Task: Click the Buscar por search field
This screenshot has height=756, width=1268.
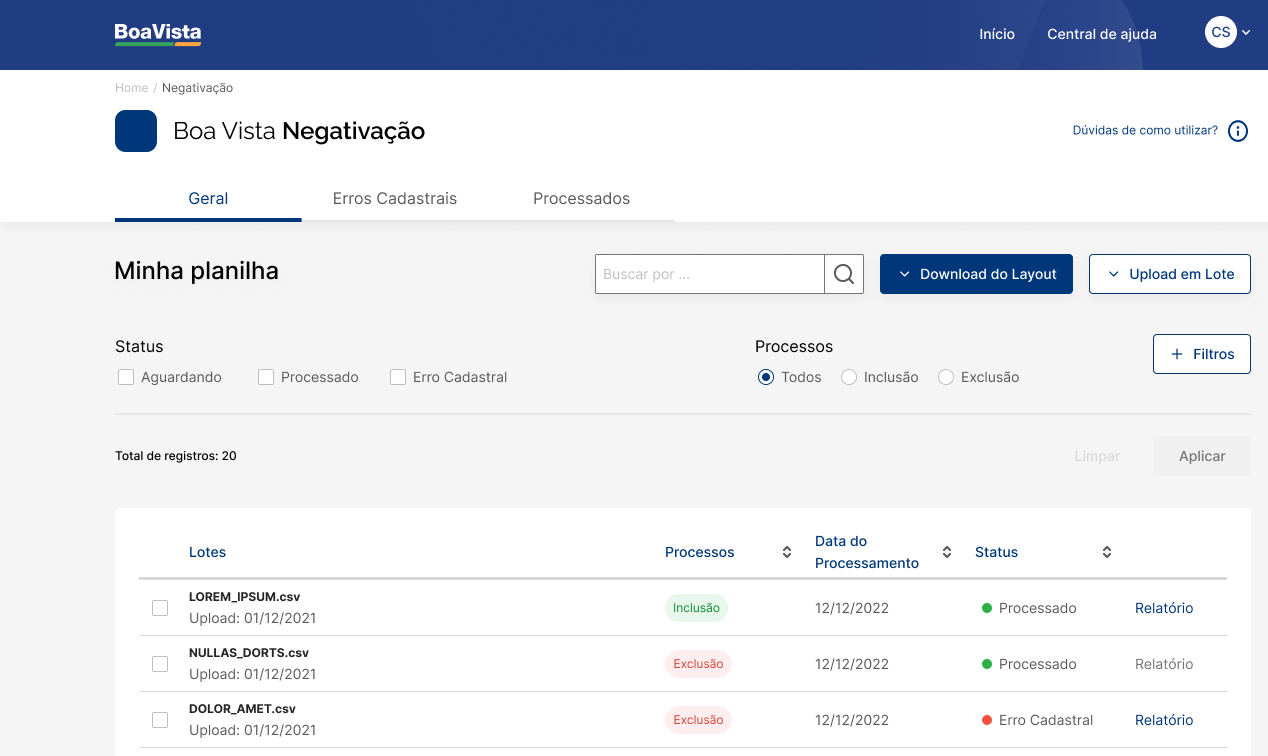Action: pos(709,274)
